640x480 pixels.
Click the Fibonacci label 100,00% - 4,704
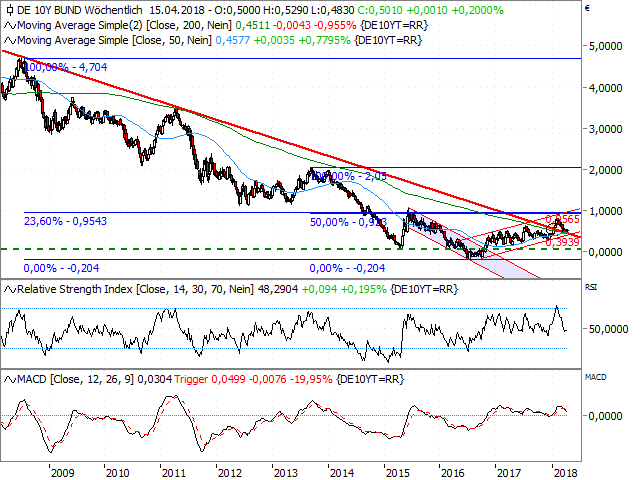[67, 67]
